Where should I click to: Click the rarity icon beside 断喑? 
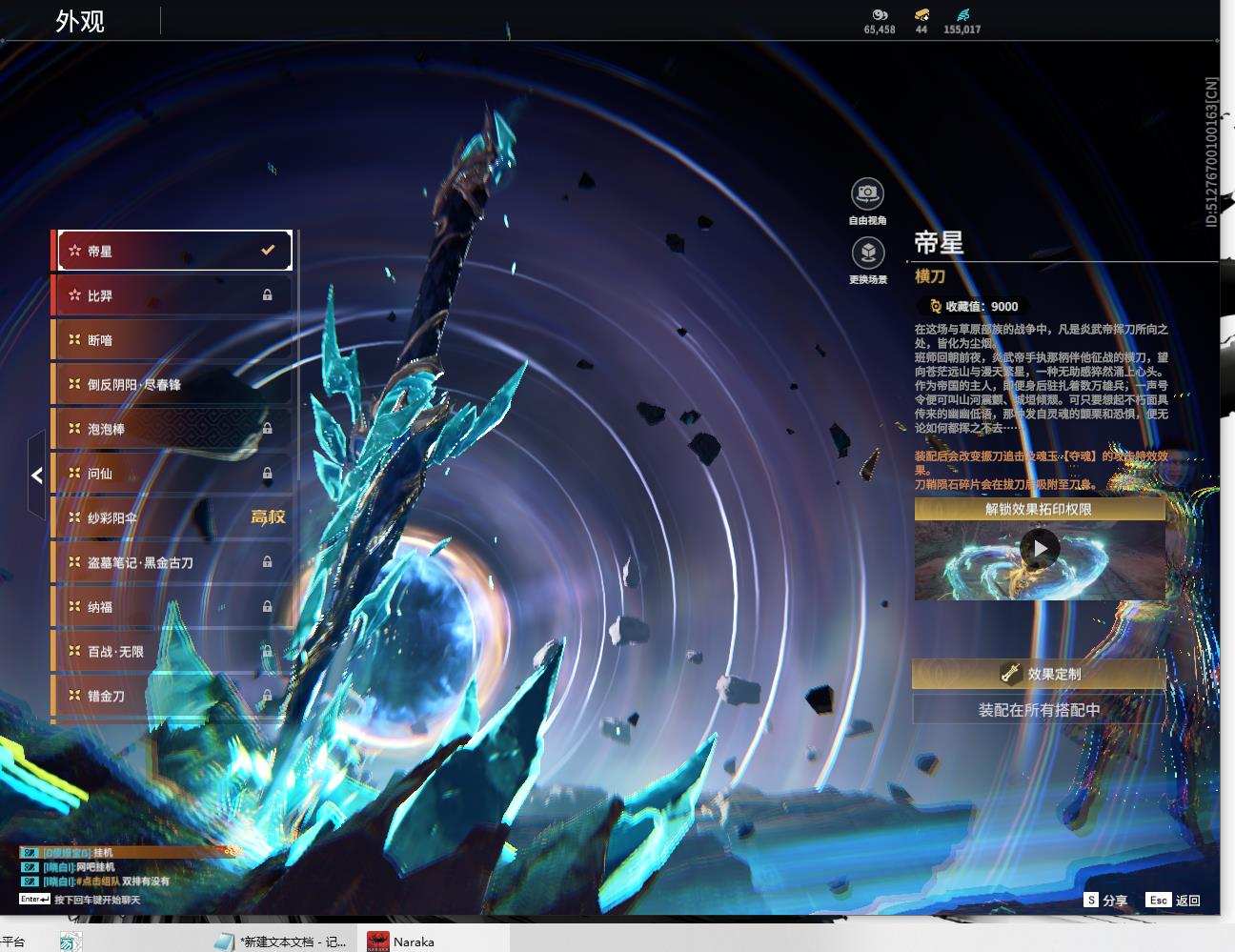coord(74,339)
